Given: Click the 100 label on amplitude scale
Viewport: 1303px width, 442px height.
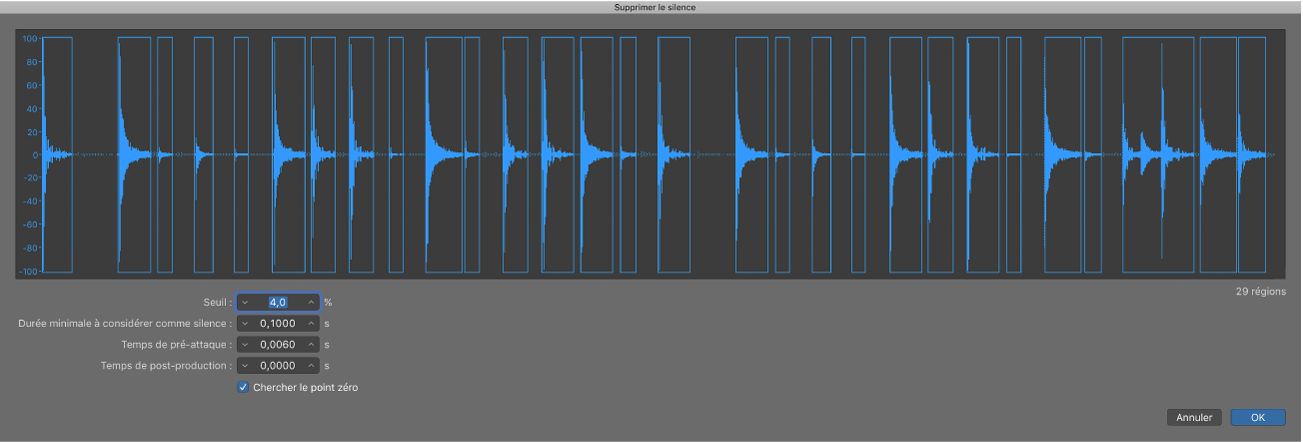Looking at the screenshot, I should [x=29, y=39].
